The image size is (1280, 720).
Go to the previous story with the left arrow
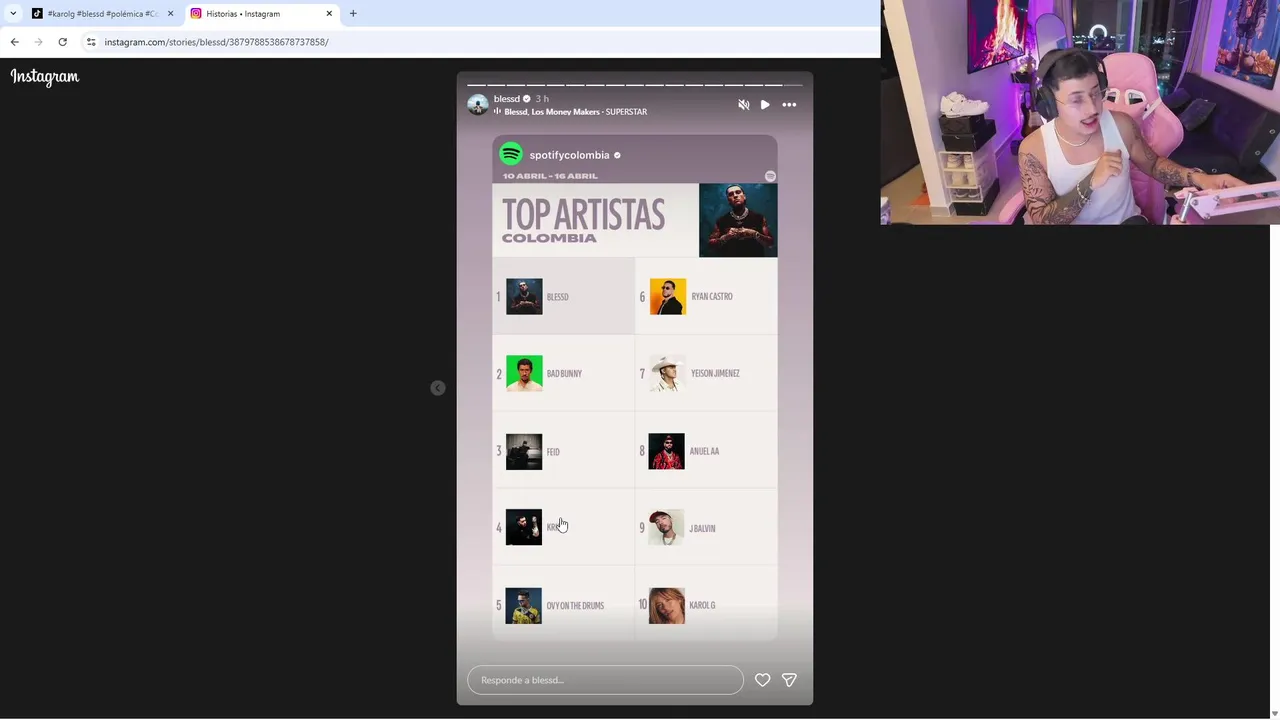pyautogui.click(x=438, y=388)
